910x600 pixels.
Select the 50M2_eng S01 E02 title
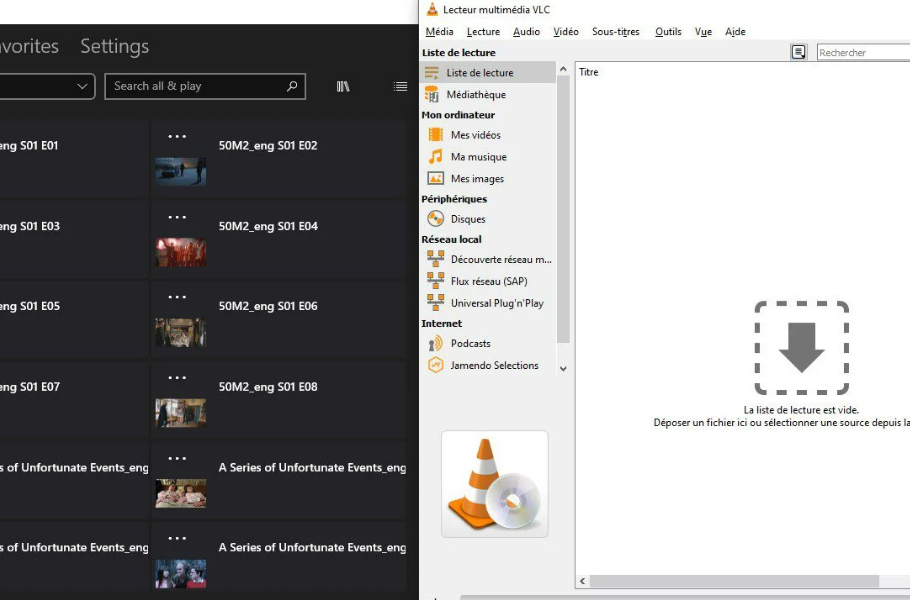tap(268, 146)
